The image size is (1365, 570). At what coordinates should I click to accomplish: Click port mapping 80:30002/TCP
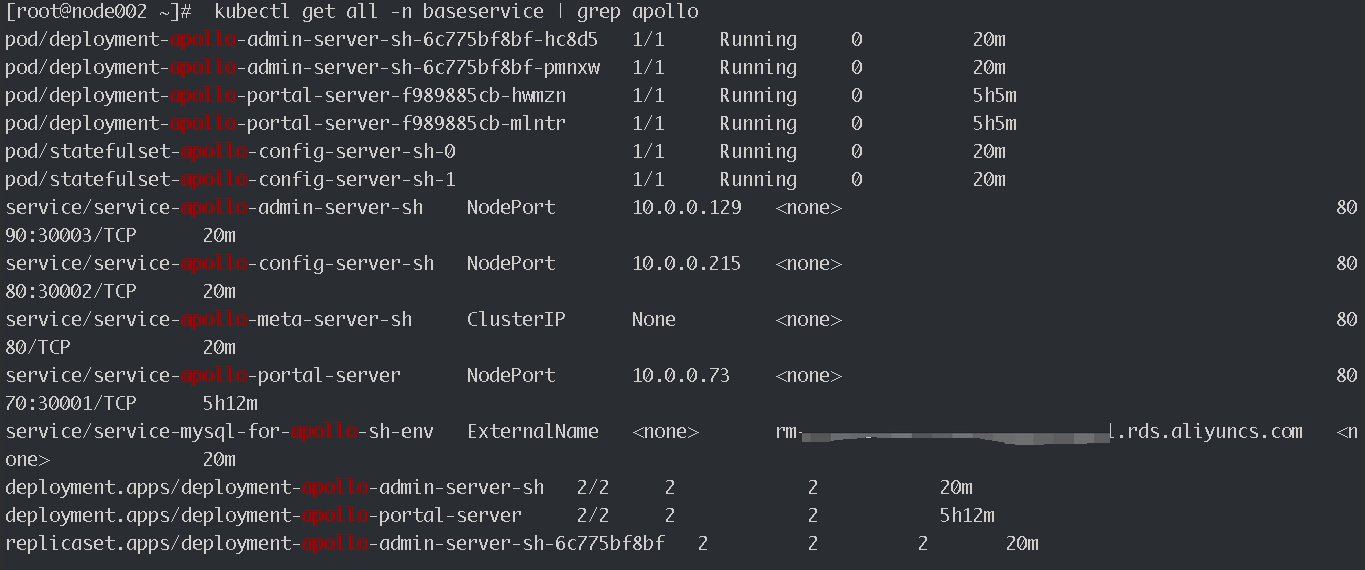(x=71, y=292)
